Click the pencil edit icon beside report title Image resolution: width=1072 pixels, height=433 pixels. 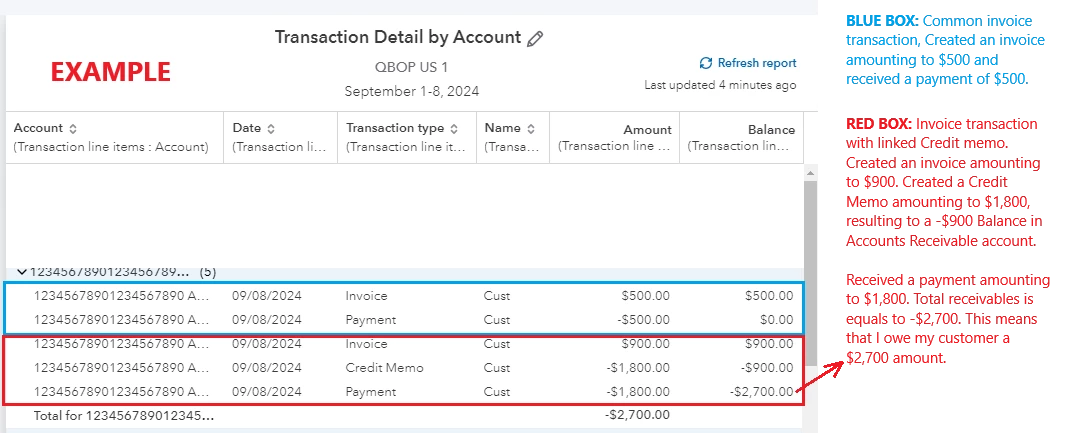pyautogui.click(x=535, y=39)
